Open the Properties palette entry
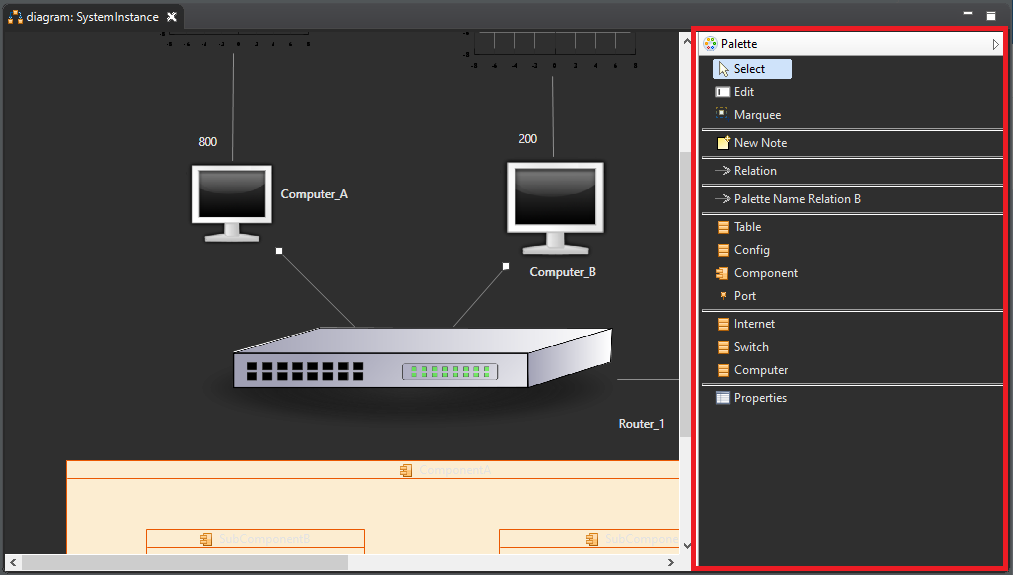This screenshot has height=575, width=1013. [x=759, y=398]
